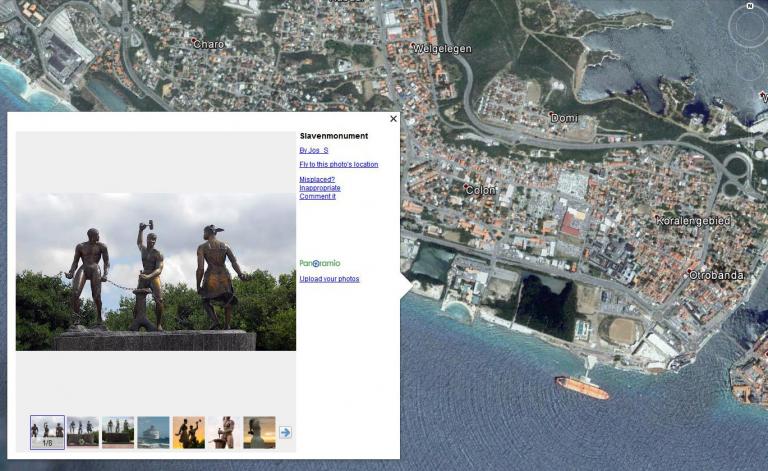
Task: Click 'Fly to this photo's location' link
Action: click(339, 164)
